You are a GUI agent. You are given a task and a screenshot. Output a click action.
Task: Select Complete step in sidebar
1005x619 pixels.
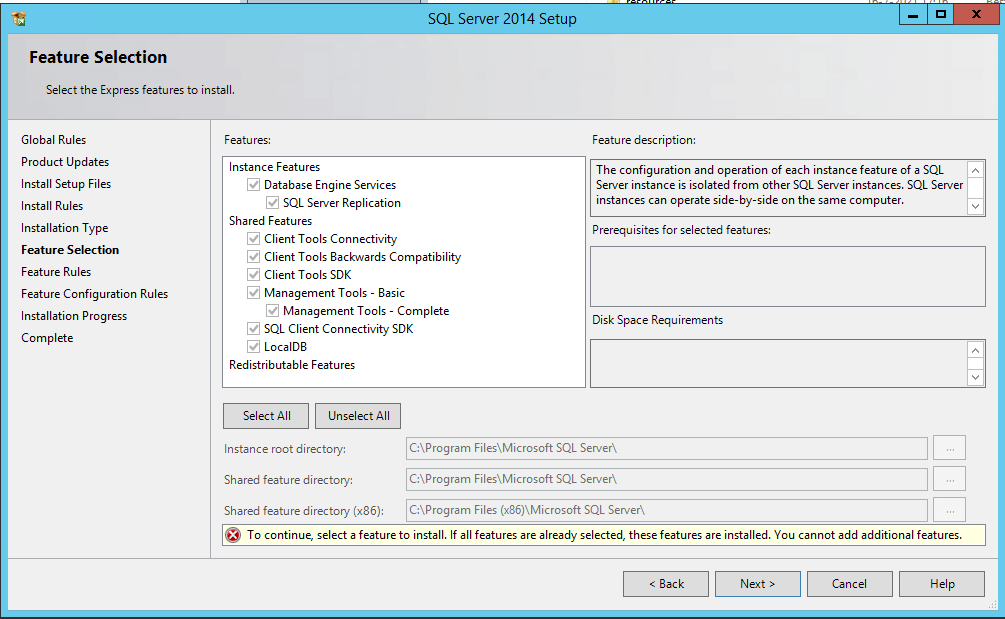47,338
